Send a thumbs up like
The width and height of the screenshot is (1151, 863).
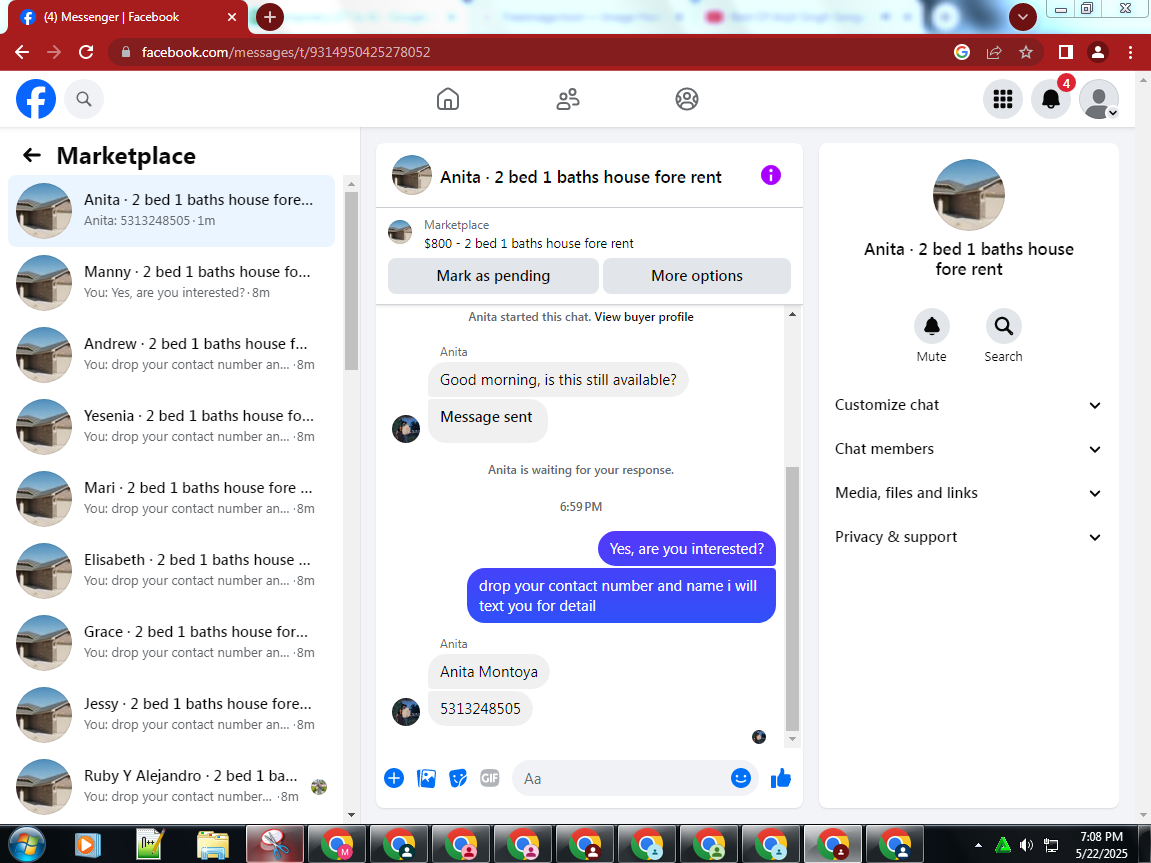(x=781, y=778)
